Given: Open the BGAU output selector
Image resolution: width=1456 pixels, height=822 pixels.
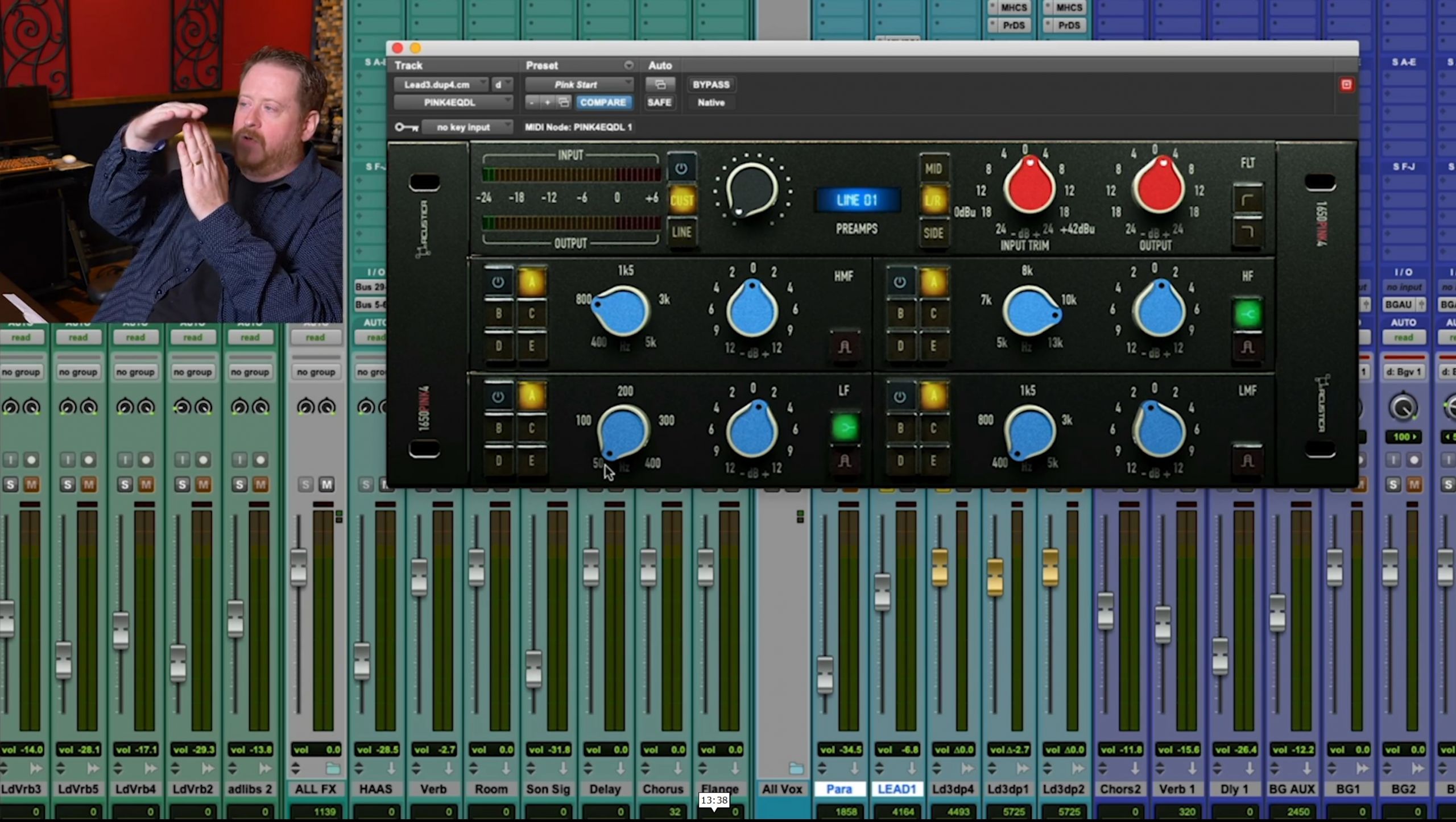Looking at the screenshot, I should pos(1403,305).
